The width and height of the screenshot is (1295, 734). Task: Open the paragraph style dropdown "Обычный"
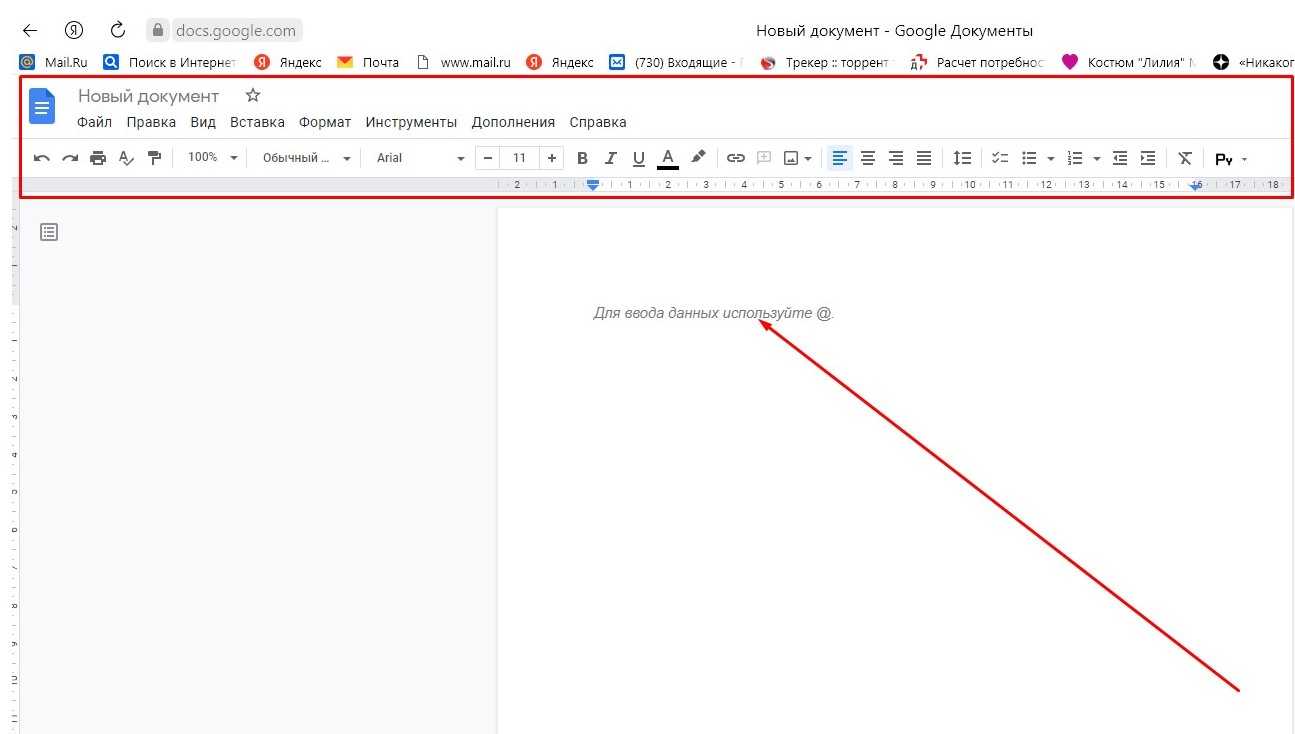click(306, 158)
